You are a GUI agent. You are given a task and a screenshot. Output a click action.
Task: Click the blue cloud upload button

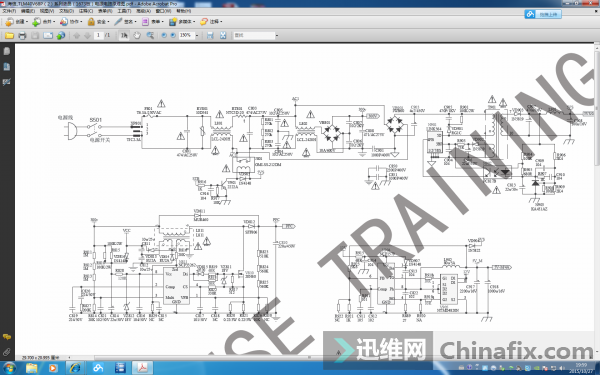[x=543, y=14]
